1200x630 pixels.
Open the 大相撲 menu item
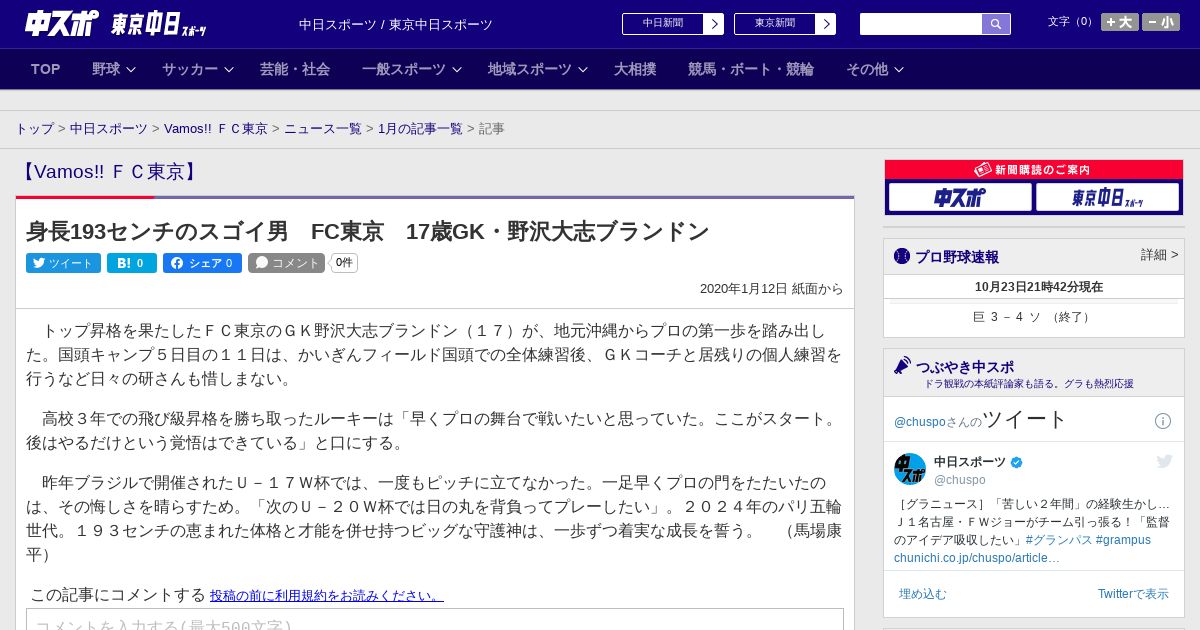coord(635,69)
